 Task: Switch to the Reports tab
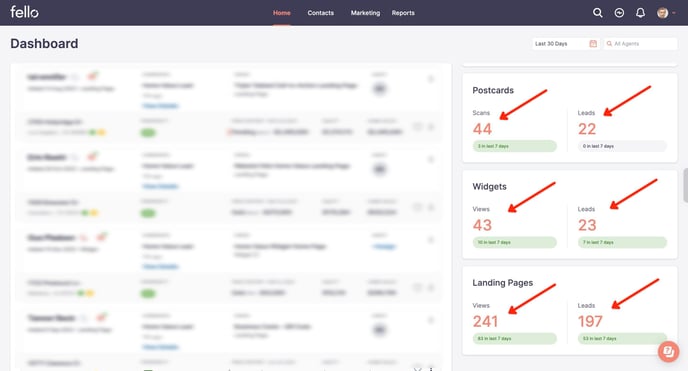click(x=403, y=13)
